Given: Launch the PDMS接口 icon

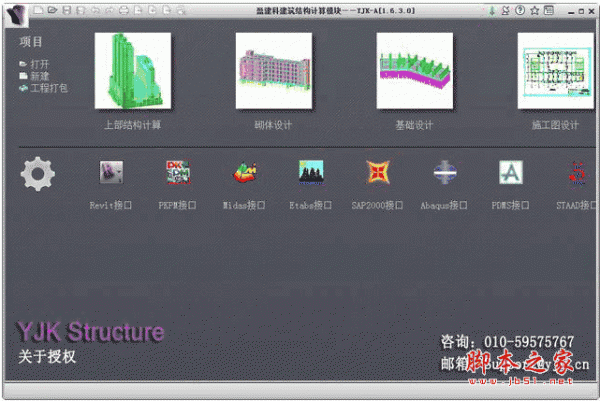Looking at the screenshot, I should point(511,172).
